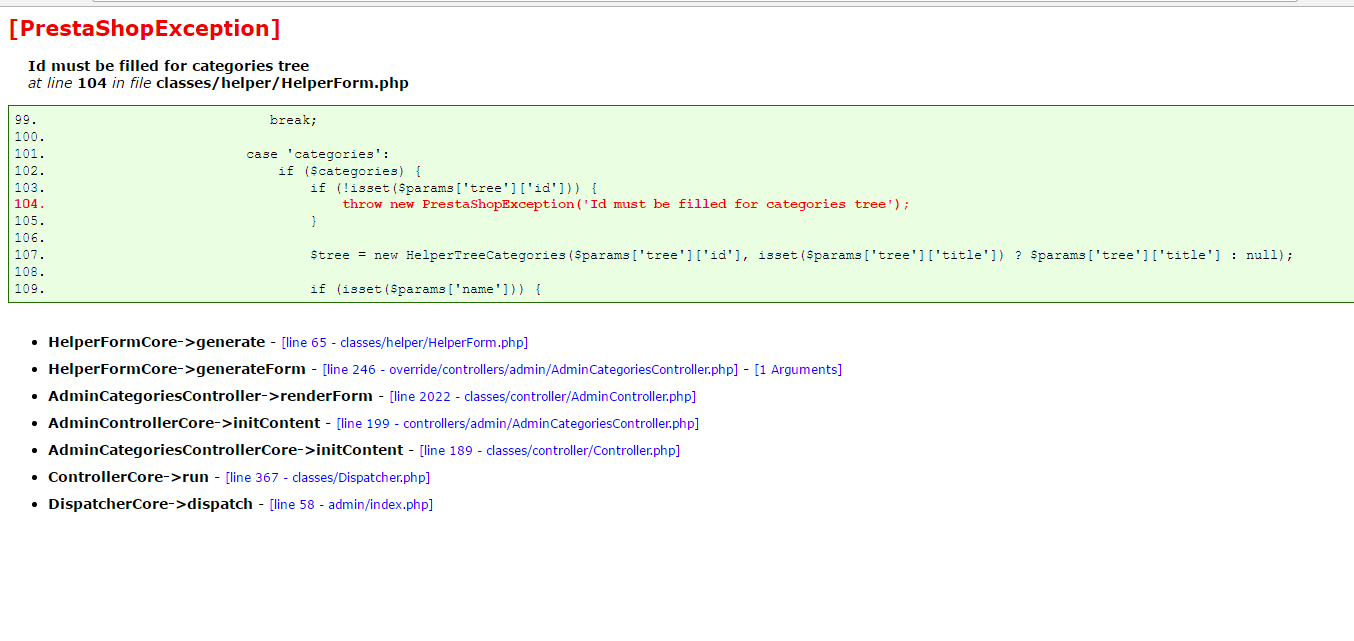Click the HelperFormCore->generate trace entry
This screenshot has width=1354, height=641.
pyautogui.click(x=157, y=343)
